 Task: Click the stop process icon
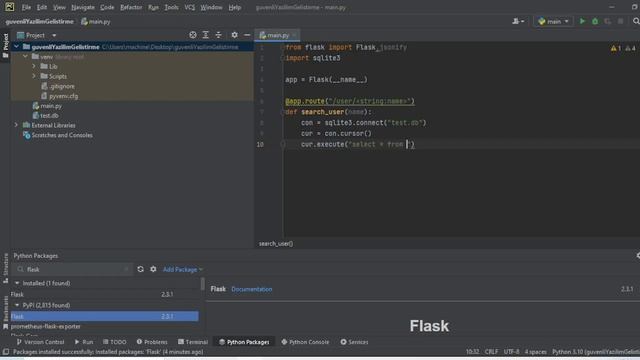tap(620, 21)
